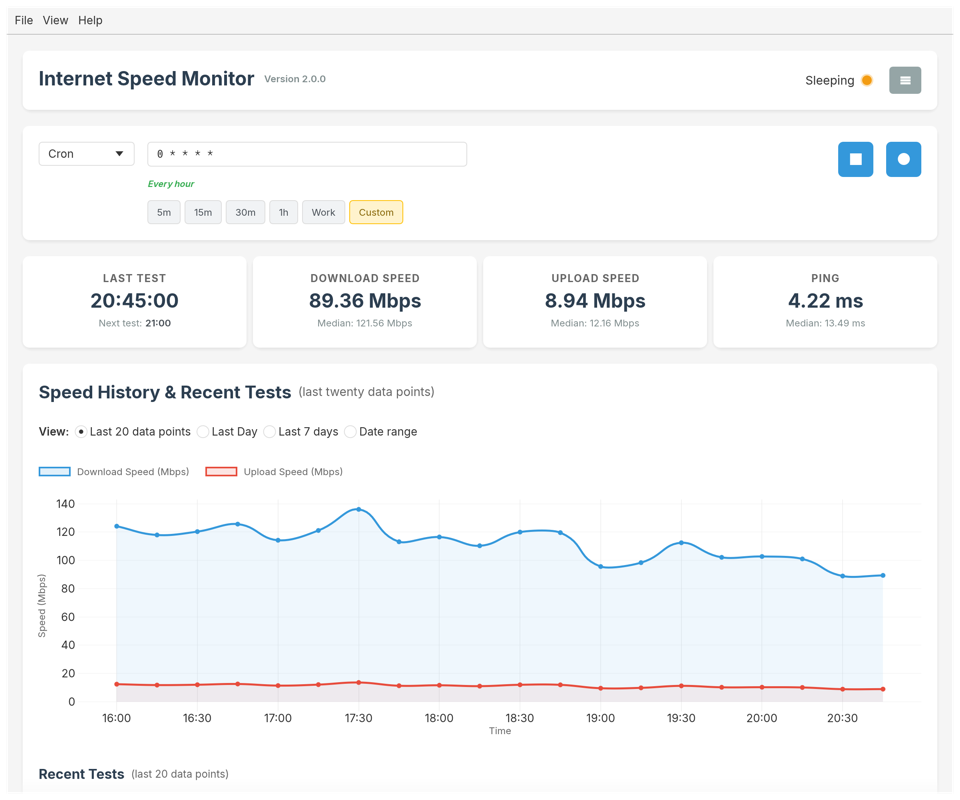Open the hamburger menu button
This screenshot has width=960, height=800.
(905, 80)
